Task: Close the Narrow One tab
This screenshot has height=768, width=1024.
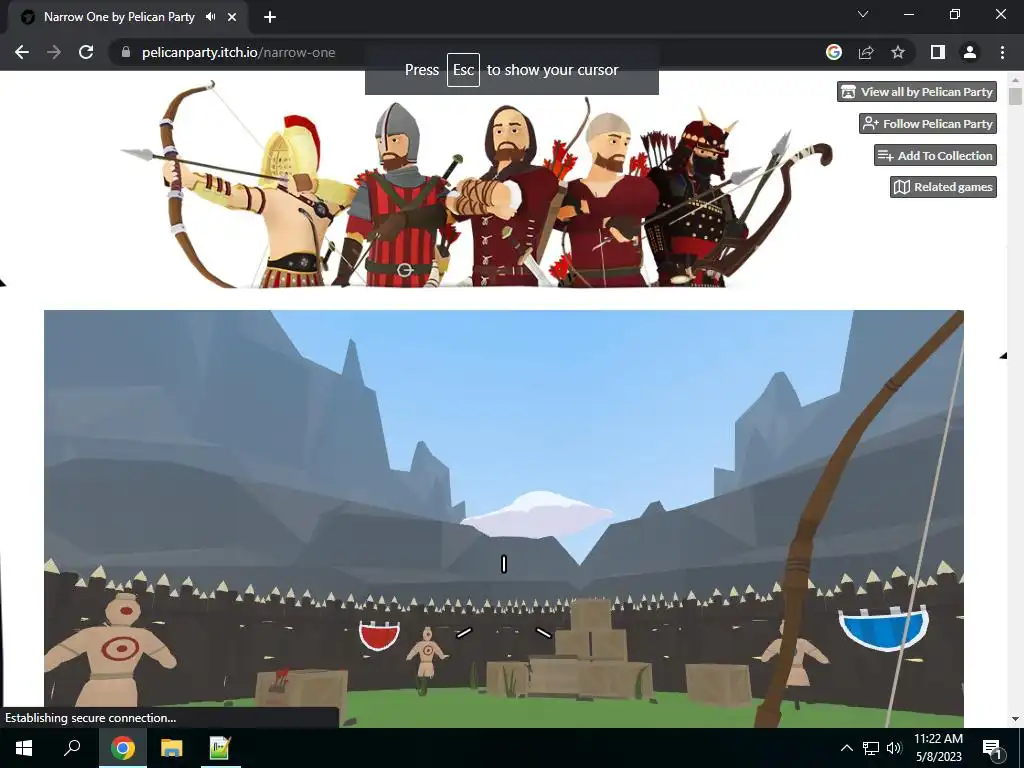Action: [232, 17]
